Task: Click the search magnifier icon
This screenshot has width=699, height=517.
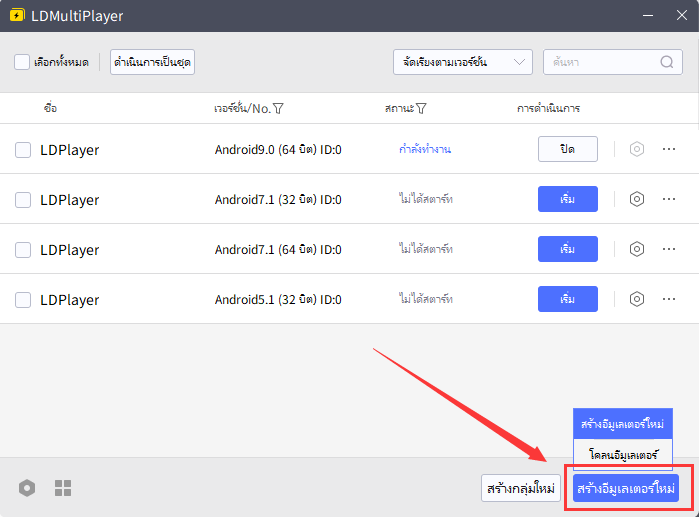Action: [667, 62]
